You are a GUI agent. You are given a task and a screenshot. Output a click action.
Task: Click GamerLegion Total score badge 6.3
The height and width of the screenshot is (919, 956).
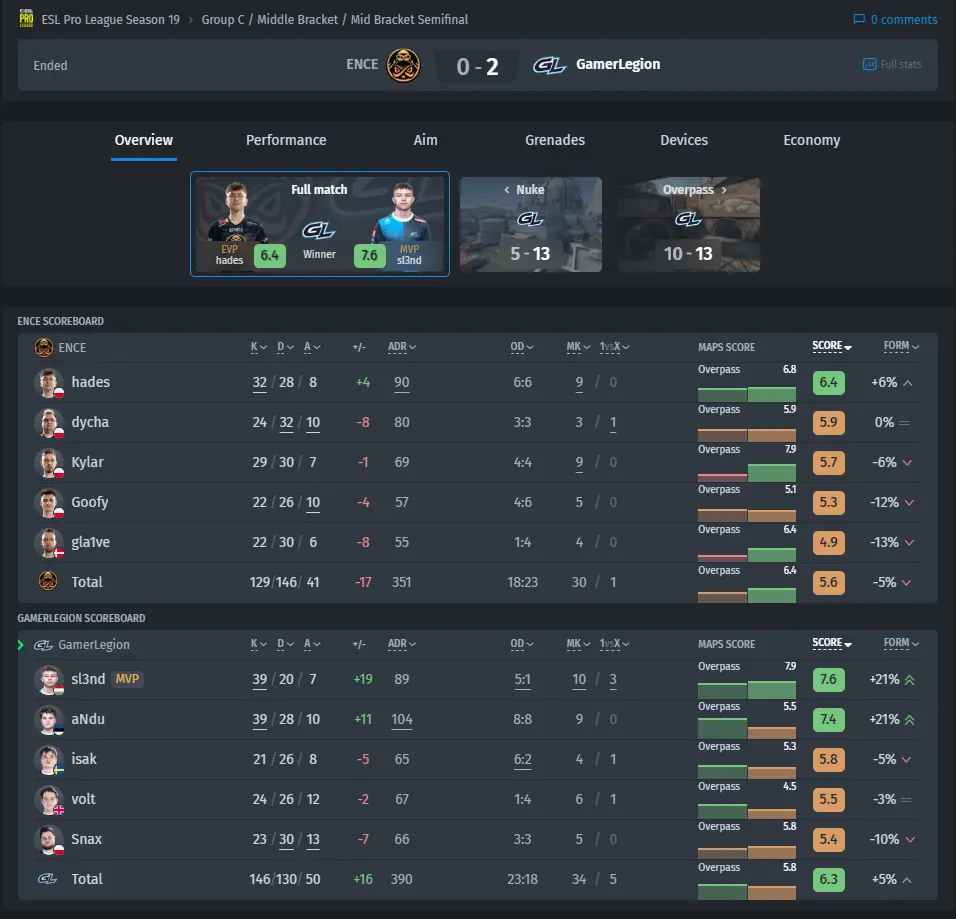pyautogui.click(x=829, y=879)
